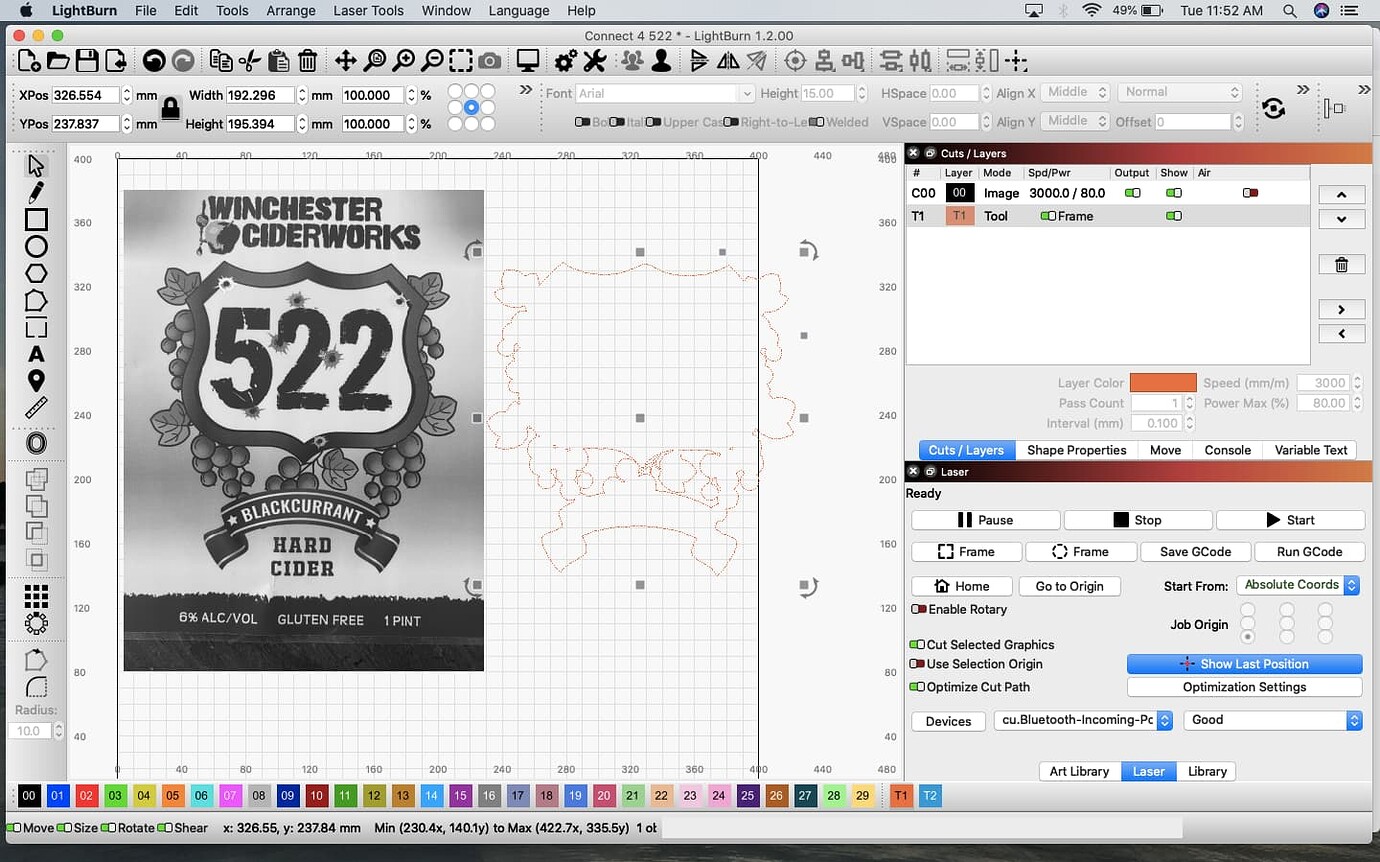Viewport: 1380px width, 862px height.
Task: Open the Align Y Middle dropdown
Action: click(1075, 121)
